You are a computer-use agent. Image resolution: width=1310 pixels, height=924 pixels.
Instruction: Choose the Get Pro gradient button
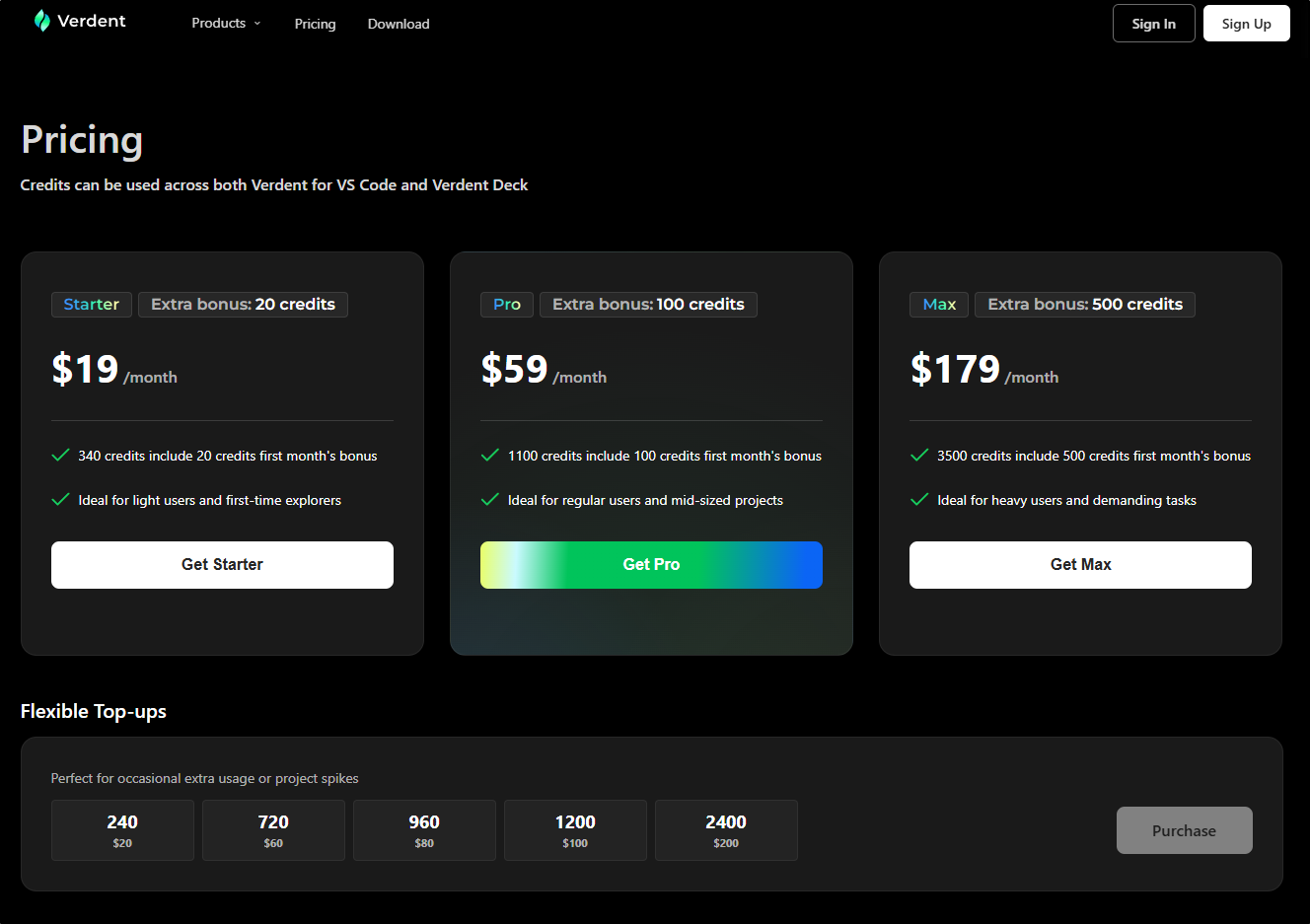651,565
